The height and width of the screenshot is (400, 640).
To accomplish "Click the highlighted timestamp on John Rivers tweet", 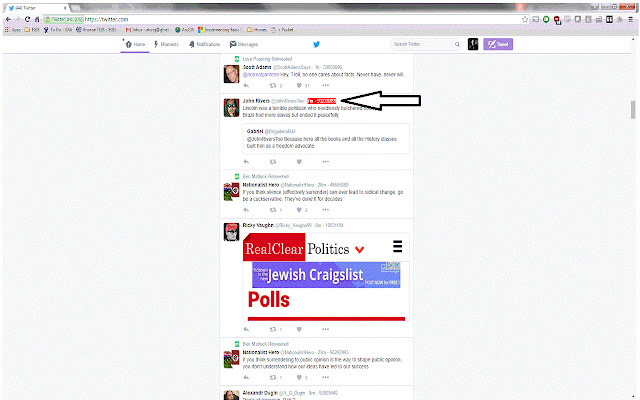I will tap(322, 101).
